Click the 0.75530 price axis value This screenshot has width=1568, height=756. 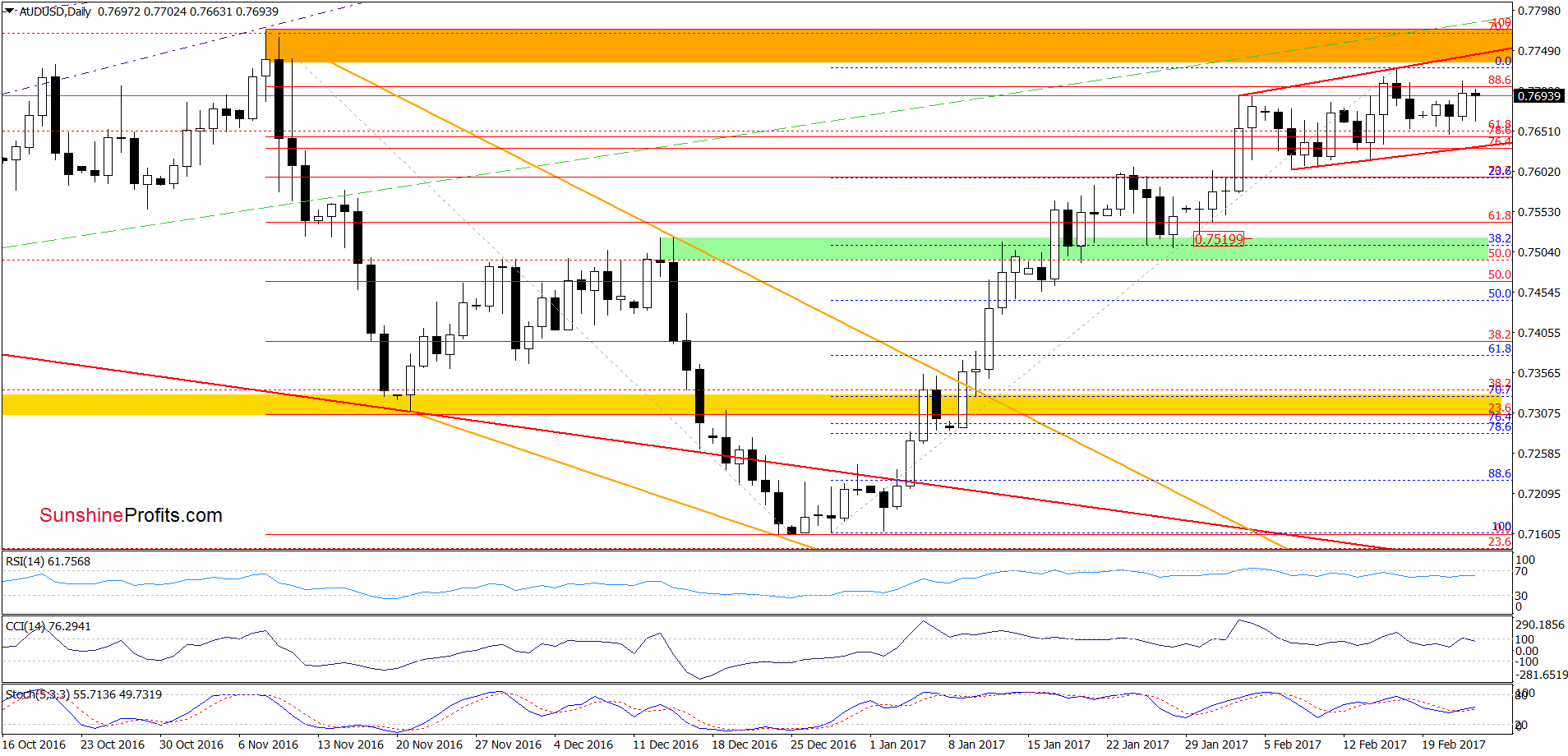tap(1538, 212)
